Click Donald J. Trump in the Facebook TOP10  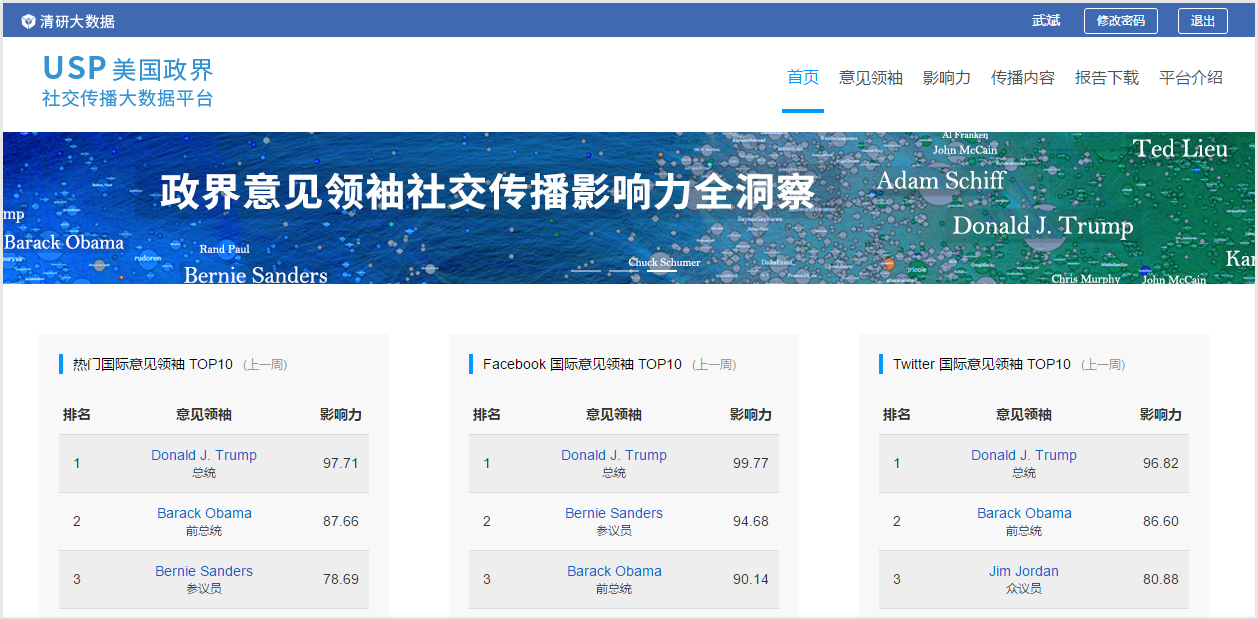point(613,455)
